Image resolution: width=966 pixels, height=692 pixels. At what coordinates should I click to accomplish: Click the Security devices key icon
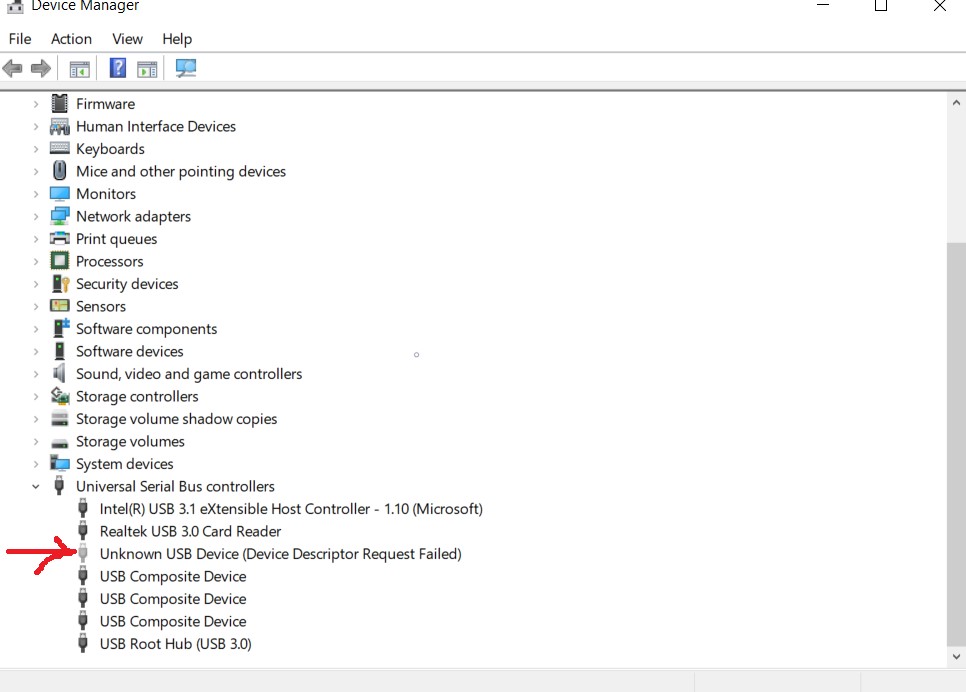click(x=60, y=283)
